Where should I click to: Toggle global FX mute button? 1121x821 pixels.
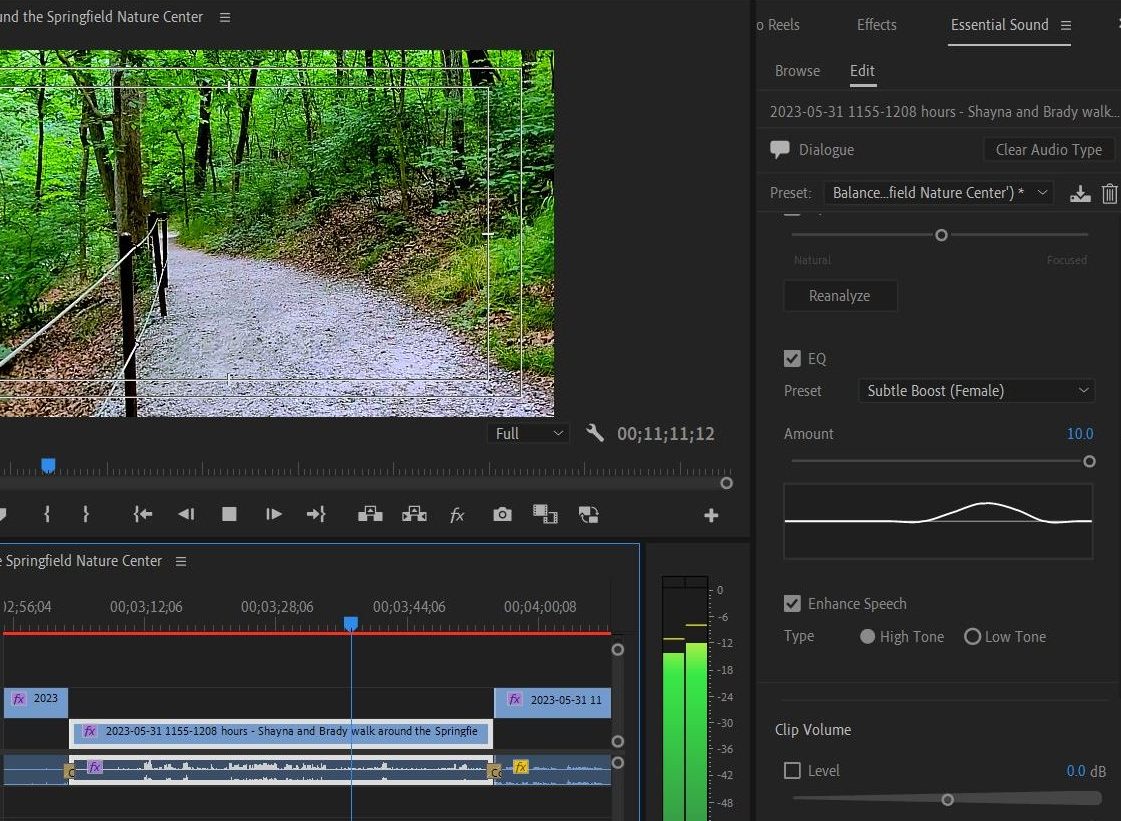pyautogui.click(x=458, y=515)
